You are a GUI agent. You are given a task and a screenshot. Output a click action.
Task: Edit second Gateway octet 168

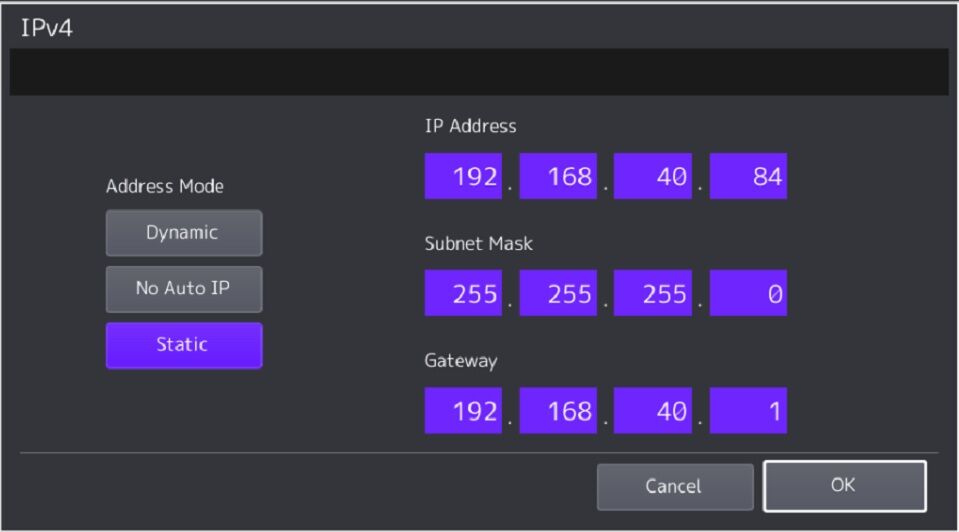[x=558, y=410]
